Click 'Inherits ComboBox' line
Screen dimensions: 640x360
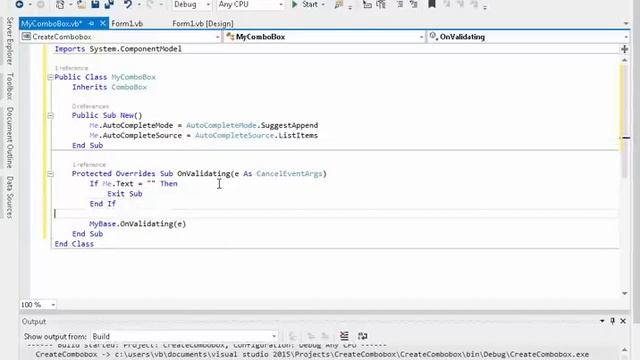click(x=109, y=87)
